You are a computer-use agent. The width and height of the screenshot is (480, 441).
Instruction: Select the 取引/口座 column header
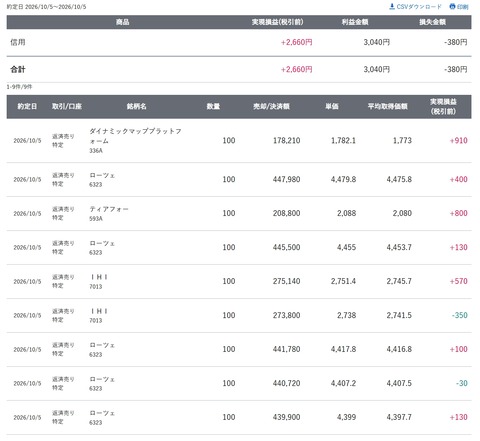coord(67,106)
